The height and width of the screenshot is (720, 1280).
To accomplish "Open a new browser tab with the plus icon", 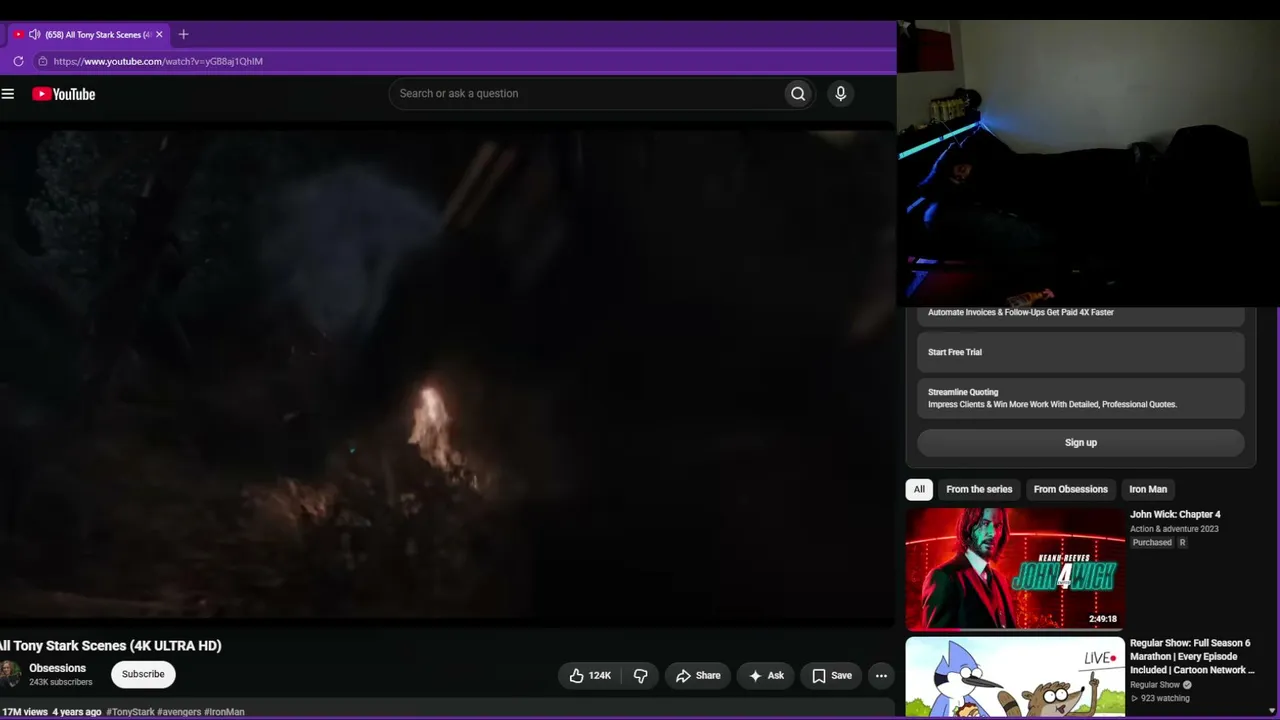I will pyautogui.click(x=183, y=34).
